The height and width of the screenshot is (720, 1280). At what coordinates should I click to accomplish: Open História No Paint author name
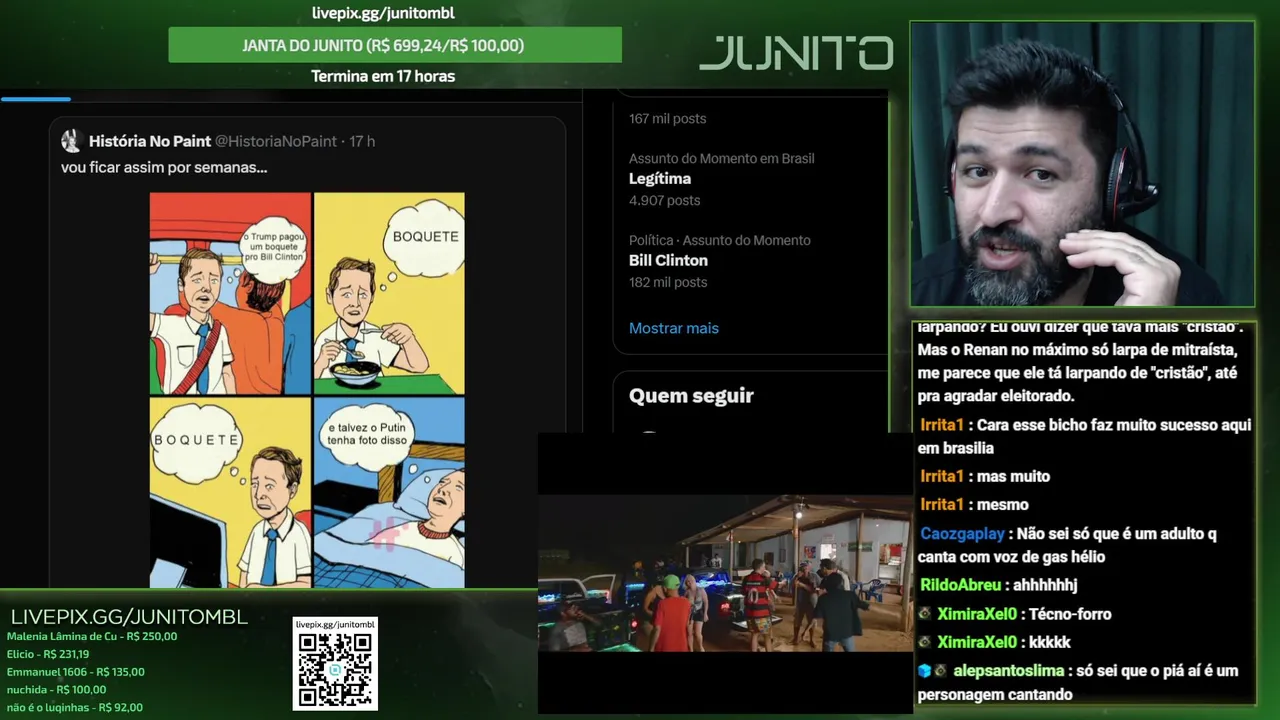(150, 141)
